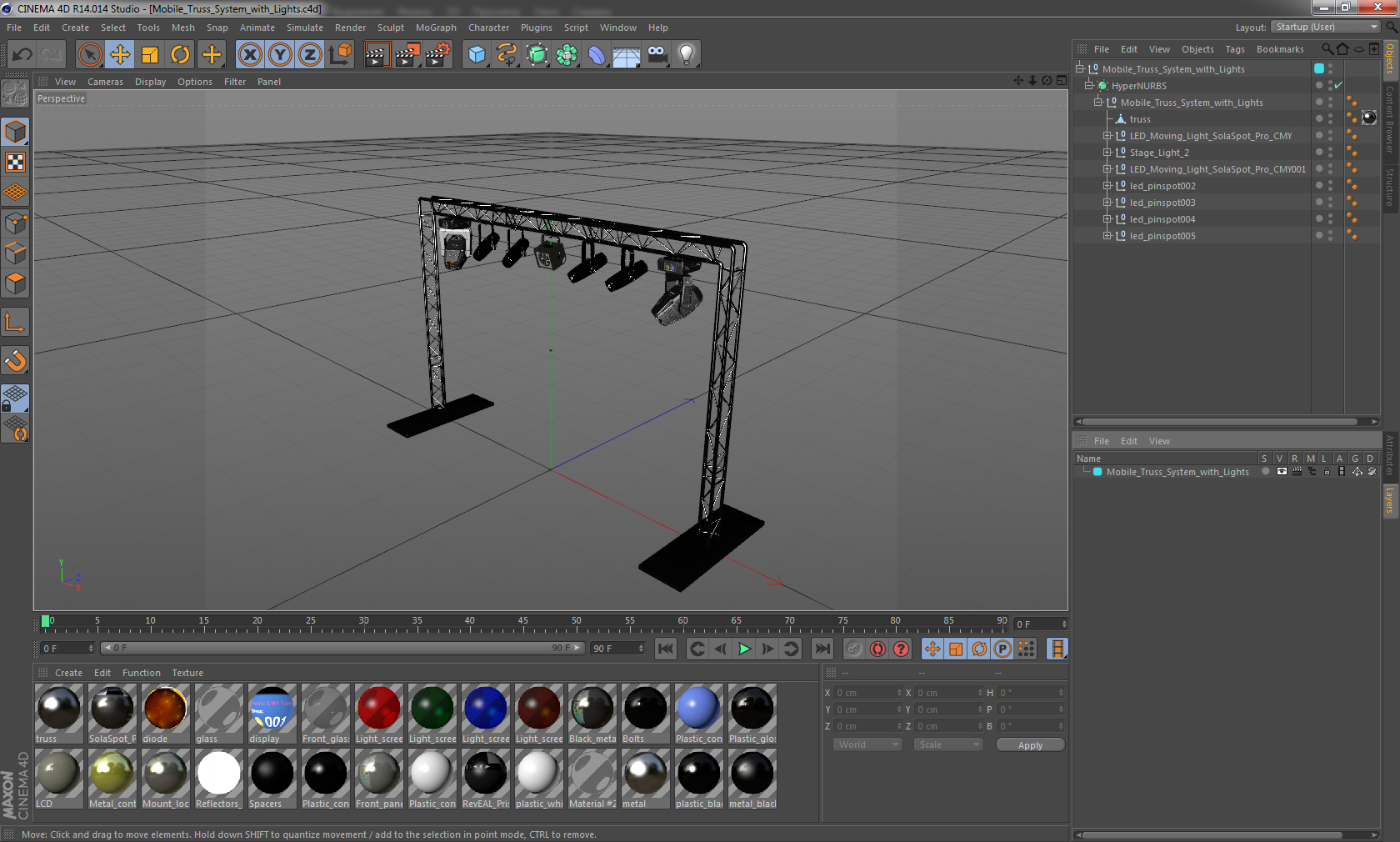Select the Reflectors material swatch
Screen dimensions: 1400x842
[218, 779]
